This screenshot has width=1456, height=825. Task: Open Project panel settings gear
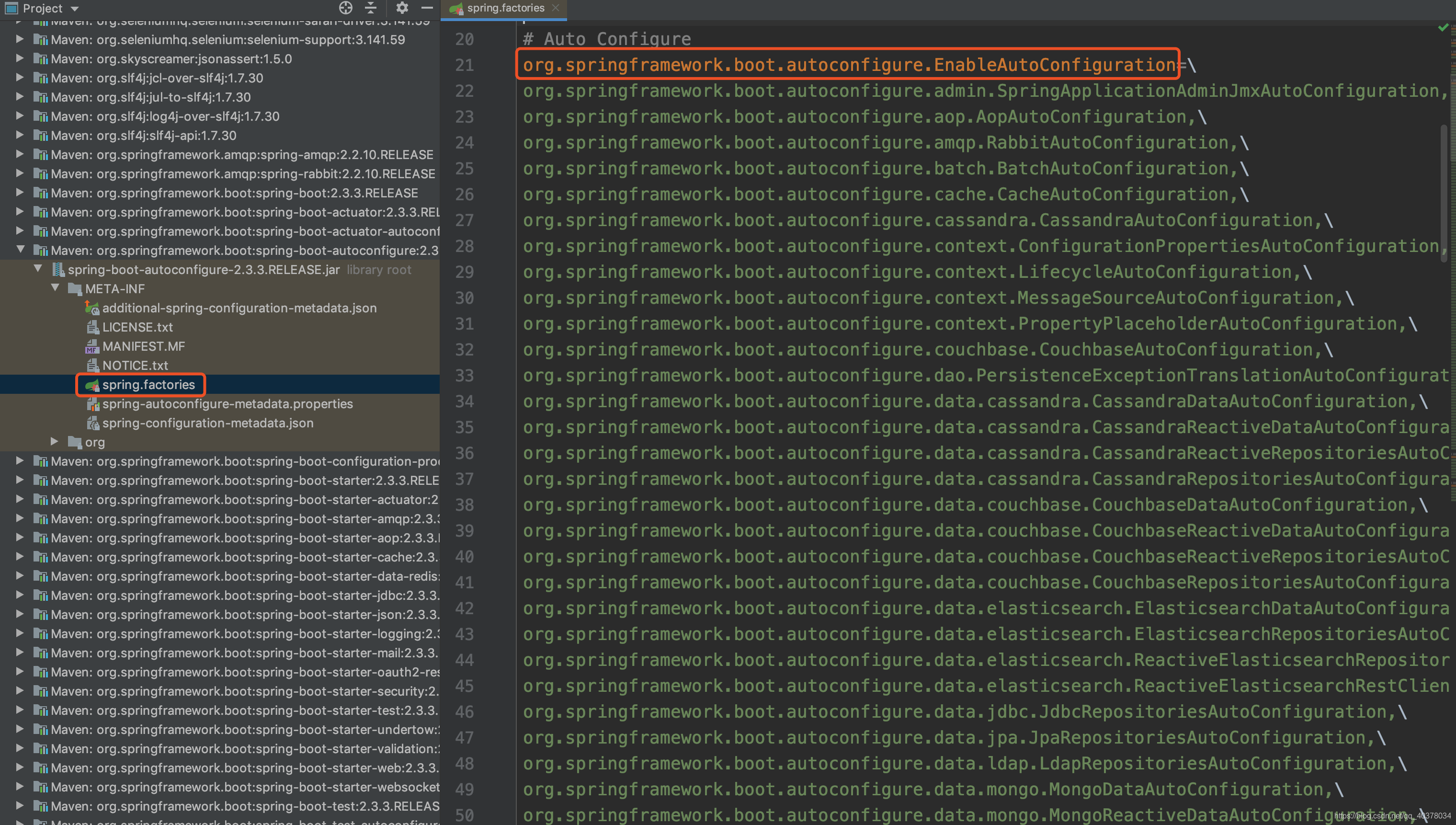(401, 8)
